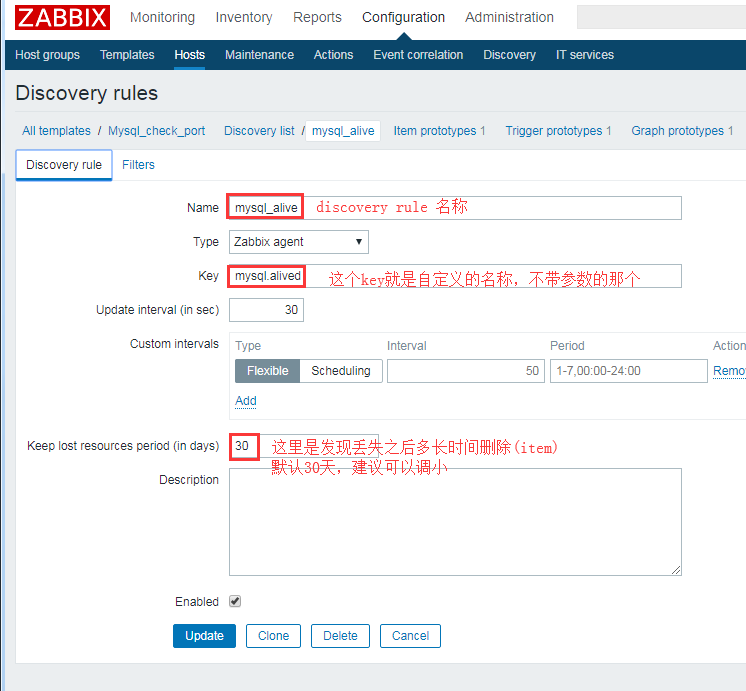746x691 pixels.
Task: Open Discovery list link
Action: click(259, 131)
